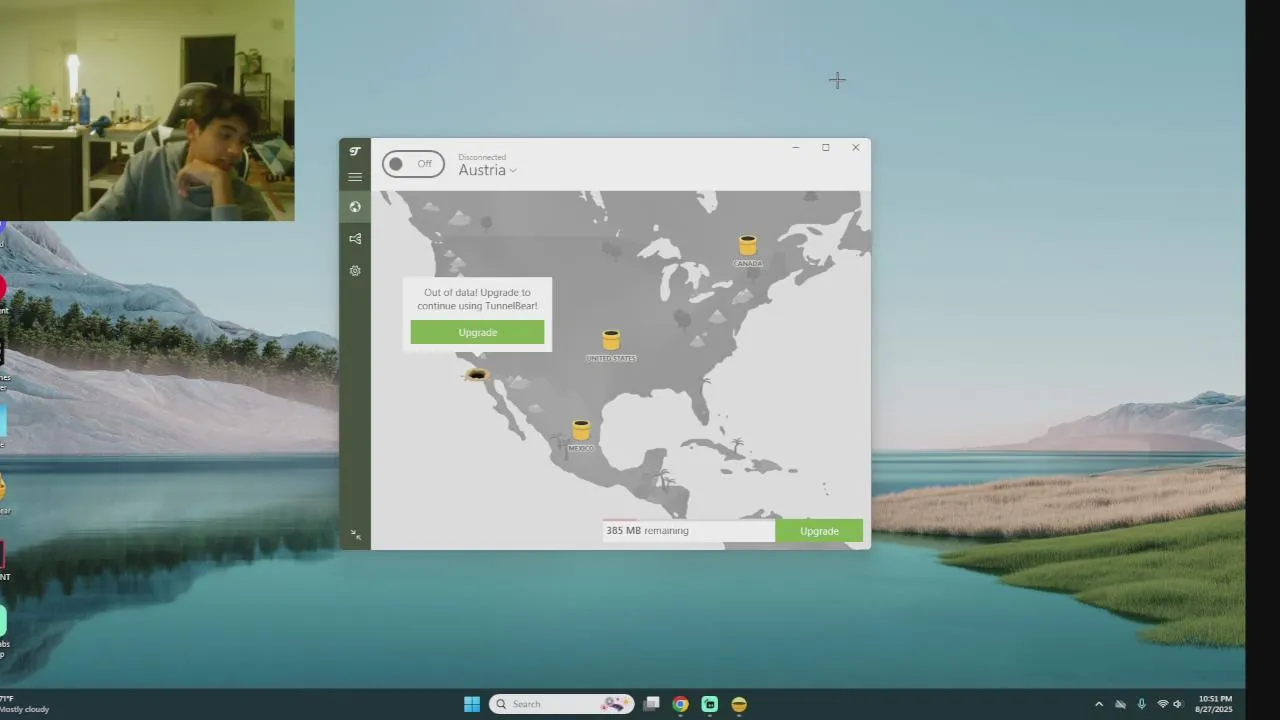This screenshot has width=1280, height=720.
Task: Click the compact mode arrows icon
Action: pyautogui.click(x=356, y=535)
